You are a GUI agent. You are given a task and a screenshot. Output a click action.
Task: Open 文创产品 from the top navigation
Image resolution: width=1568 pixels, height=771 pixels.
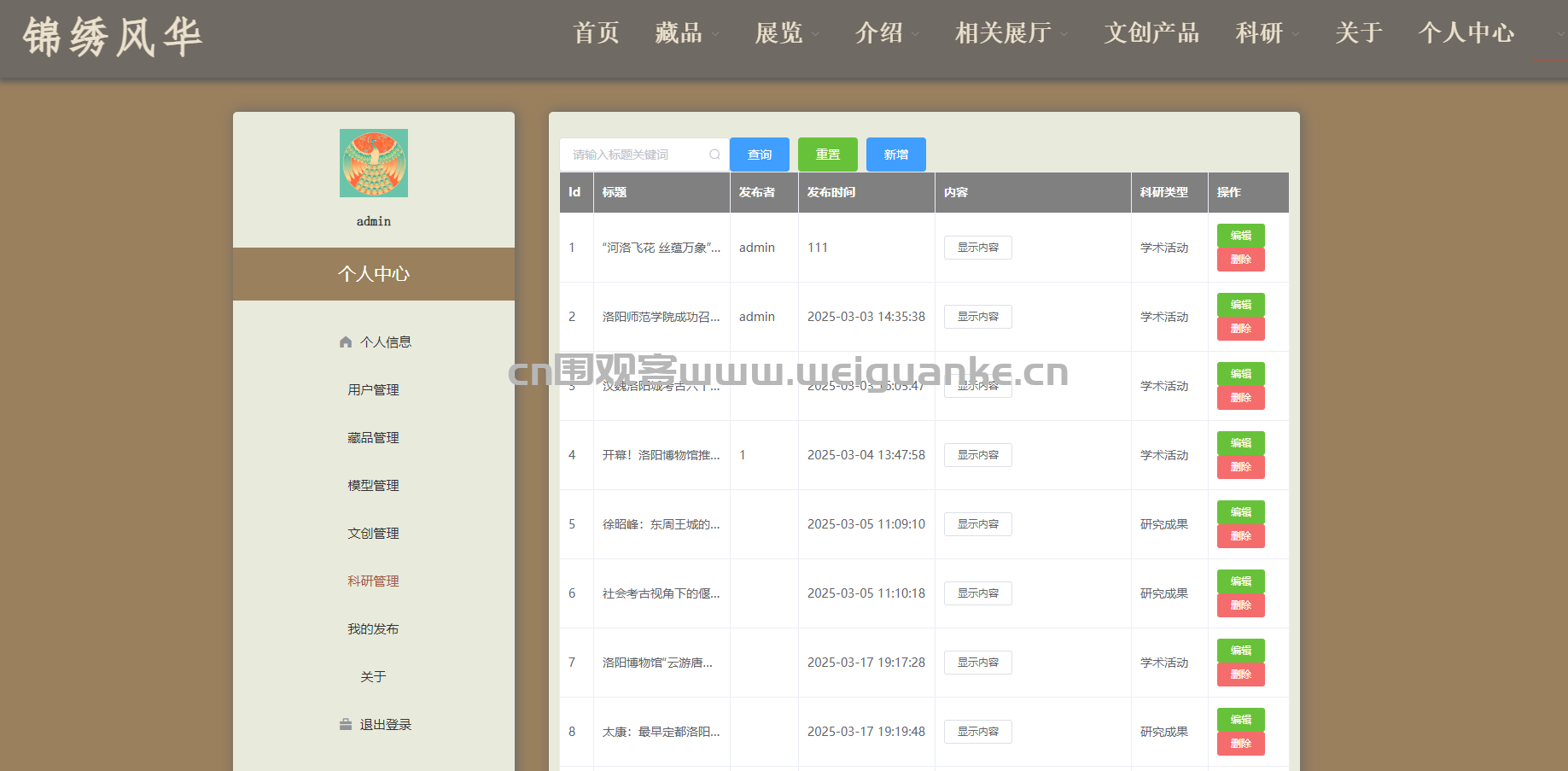(x=1151, y=33)
